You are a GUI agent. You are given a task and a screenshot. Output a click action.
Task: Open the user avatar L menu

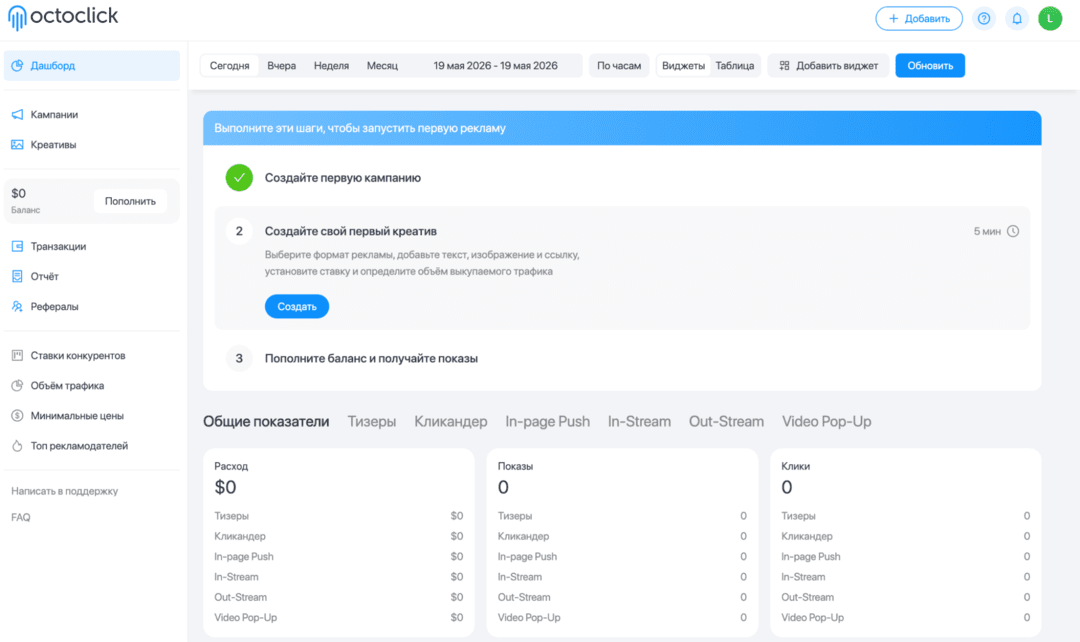click(x=1050, y=19)
